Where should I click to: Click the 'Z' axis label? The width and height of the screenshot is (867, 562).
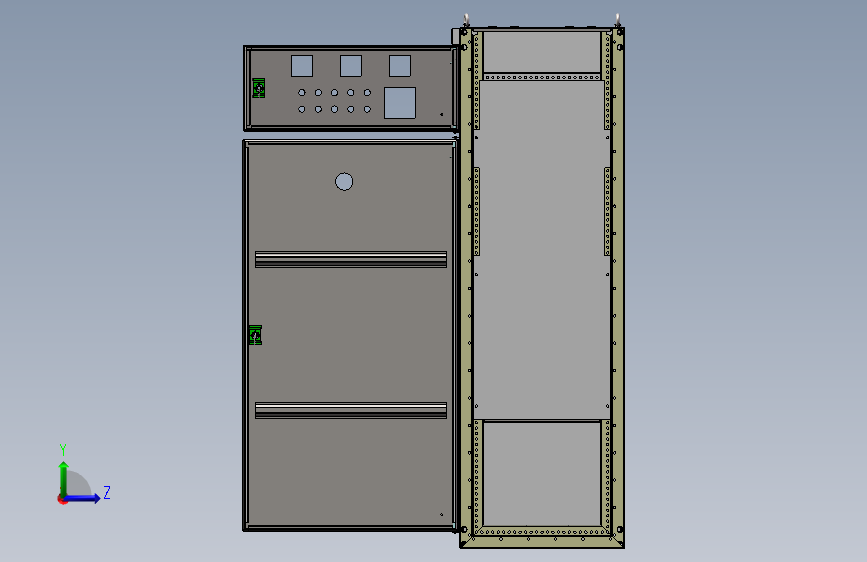tap(107, 492)
